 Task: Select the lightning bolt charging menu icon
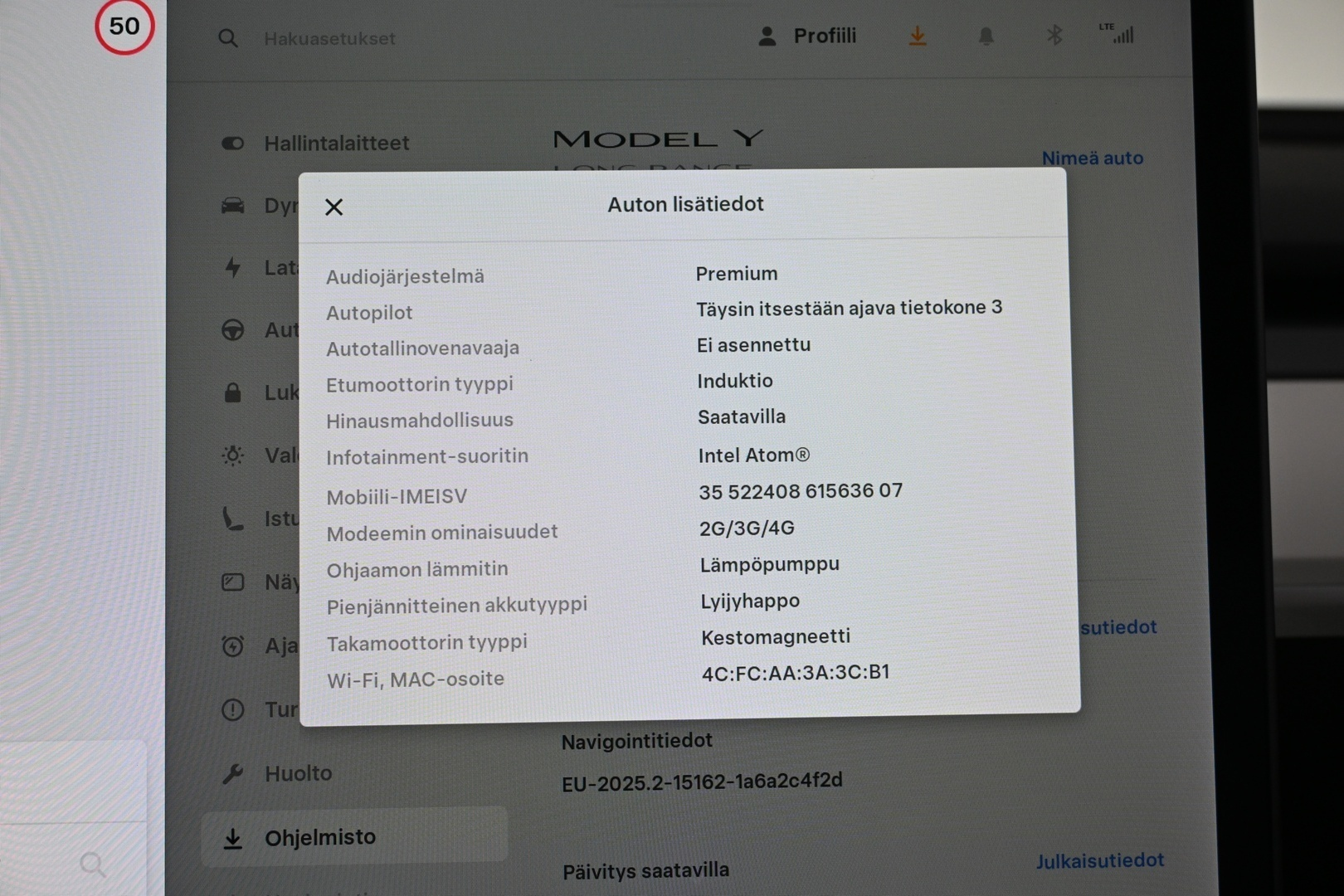click(233, 267)
